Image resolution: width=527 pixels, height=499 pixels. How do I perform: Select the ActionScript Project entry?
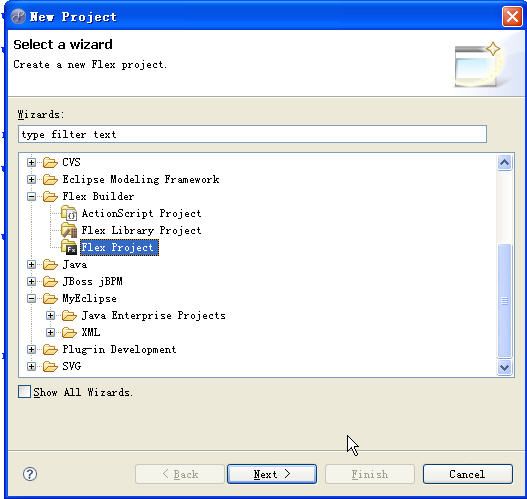coord(141,213)
